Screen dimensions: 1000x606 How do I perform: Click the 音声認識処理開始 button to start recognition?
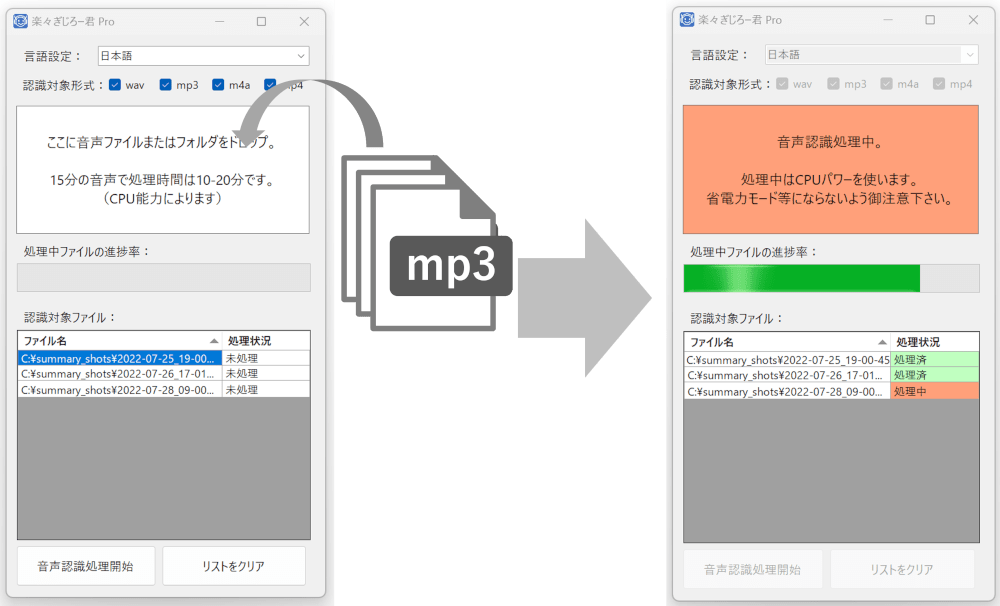click(x=84, y=565)
